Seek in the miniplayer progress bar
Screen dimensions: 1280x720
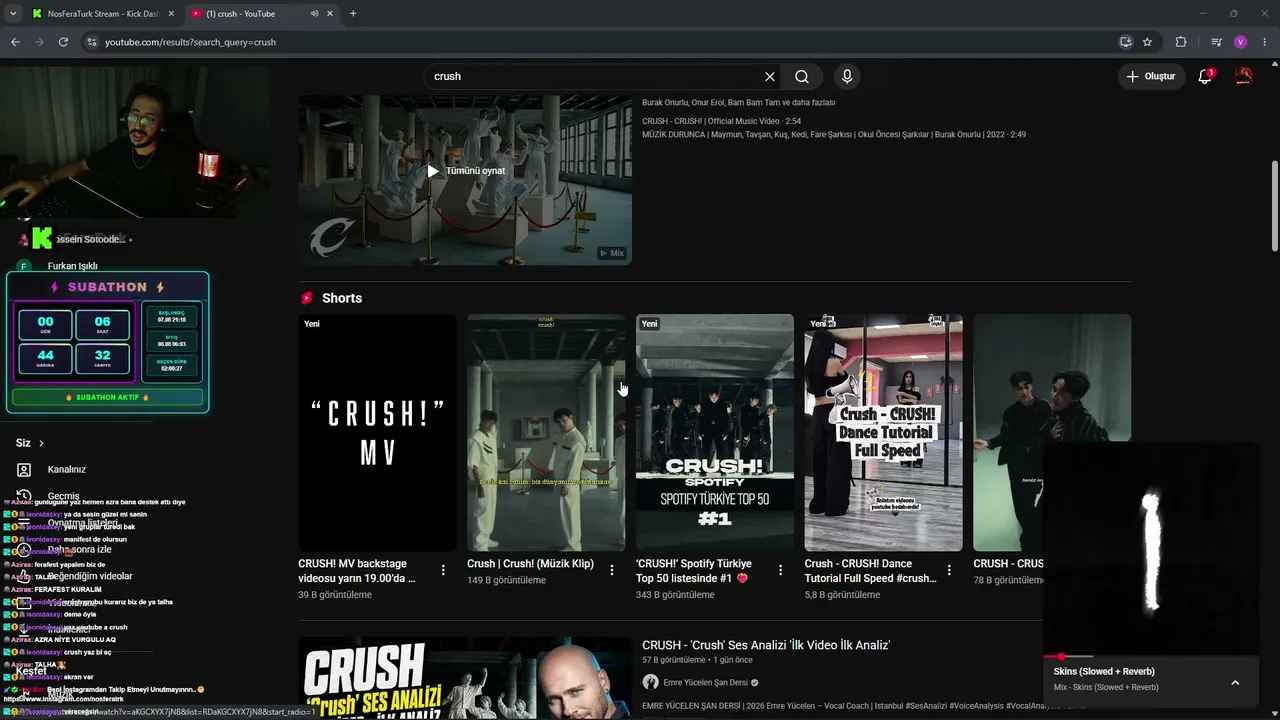[1150, 657]
